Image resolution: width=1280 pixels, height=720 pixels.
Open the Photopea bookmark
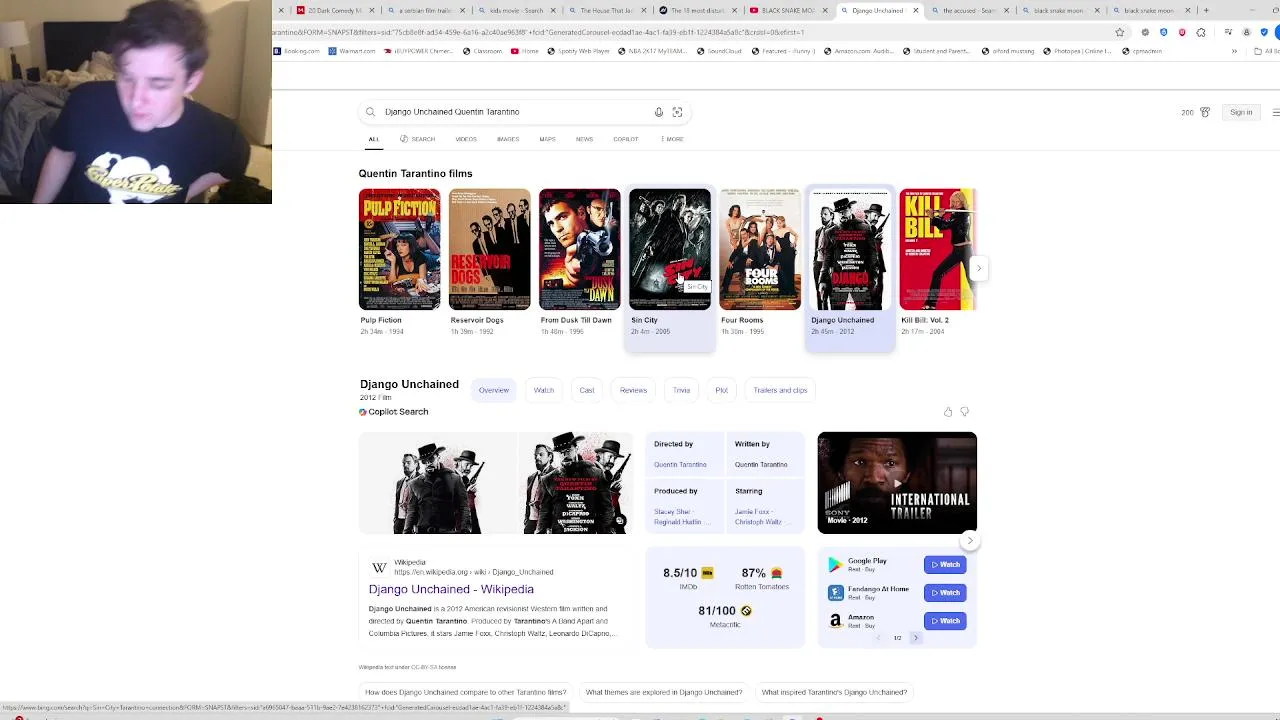tap(1076, 51)
